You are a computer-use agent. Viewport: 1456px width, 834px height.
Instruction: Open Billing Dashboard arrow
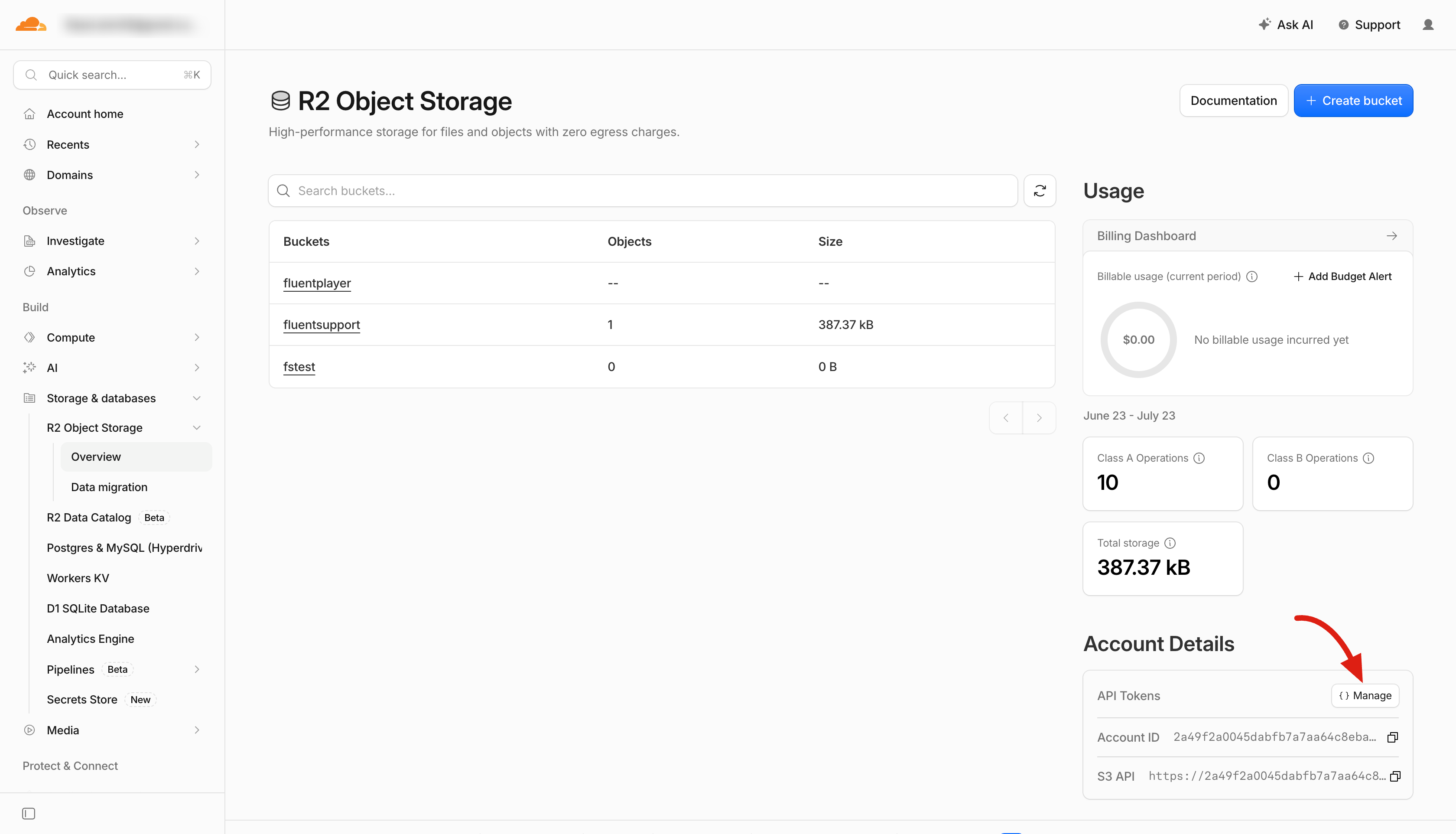(1392, 236)
